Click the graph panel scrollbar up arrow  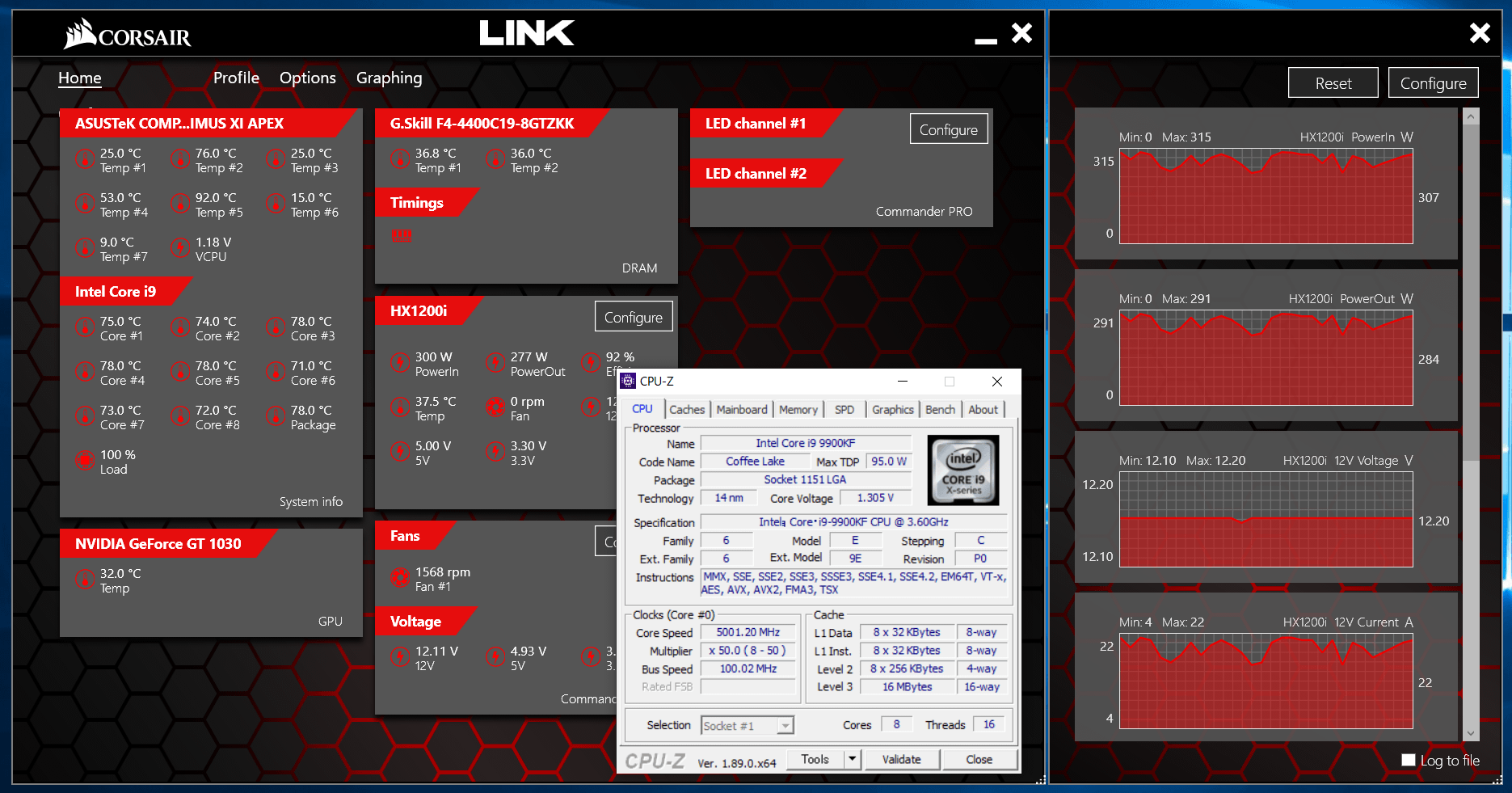click(1471, 116)
